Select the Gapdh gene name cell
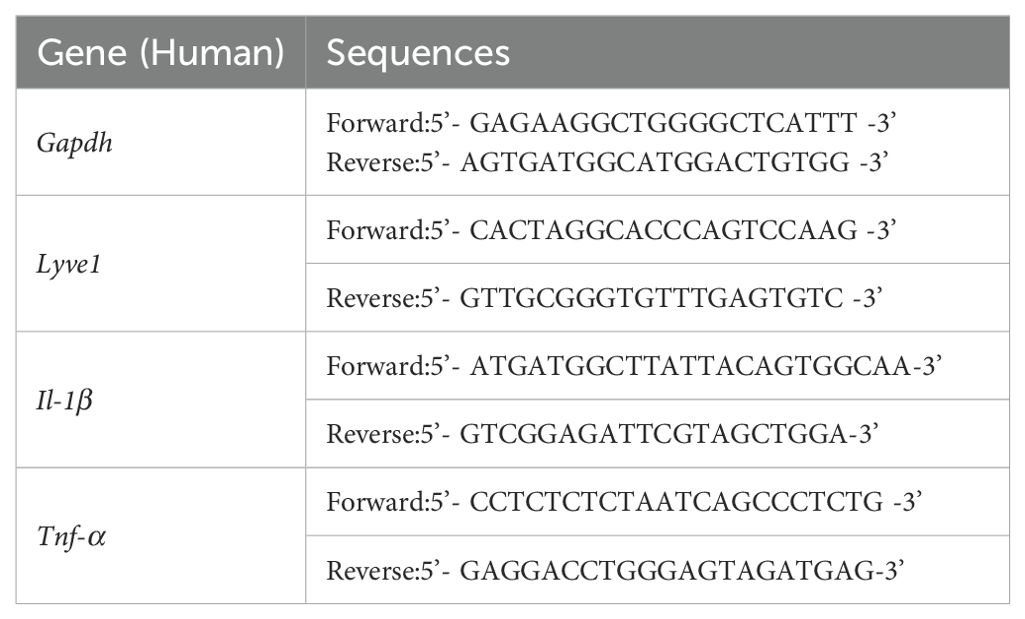This screenshot has width=1025, height=619. [x=161, y=142]
